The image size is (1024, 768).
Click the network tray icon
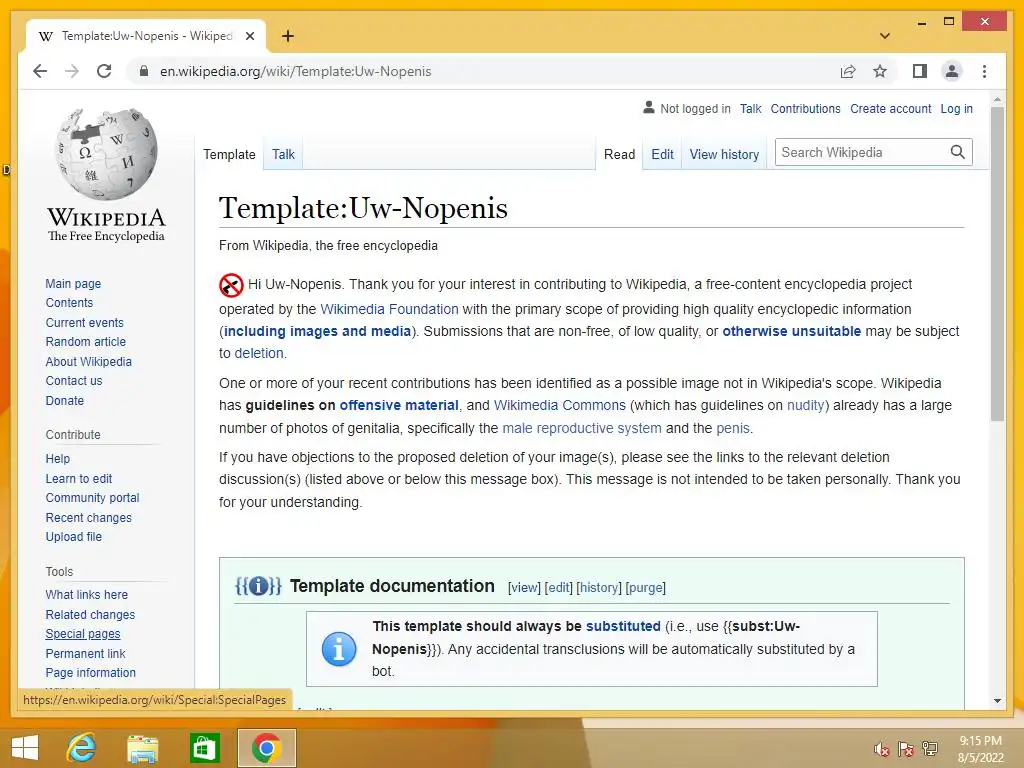[x=930, y=749]
